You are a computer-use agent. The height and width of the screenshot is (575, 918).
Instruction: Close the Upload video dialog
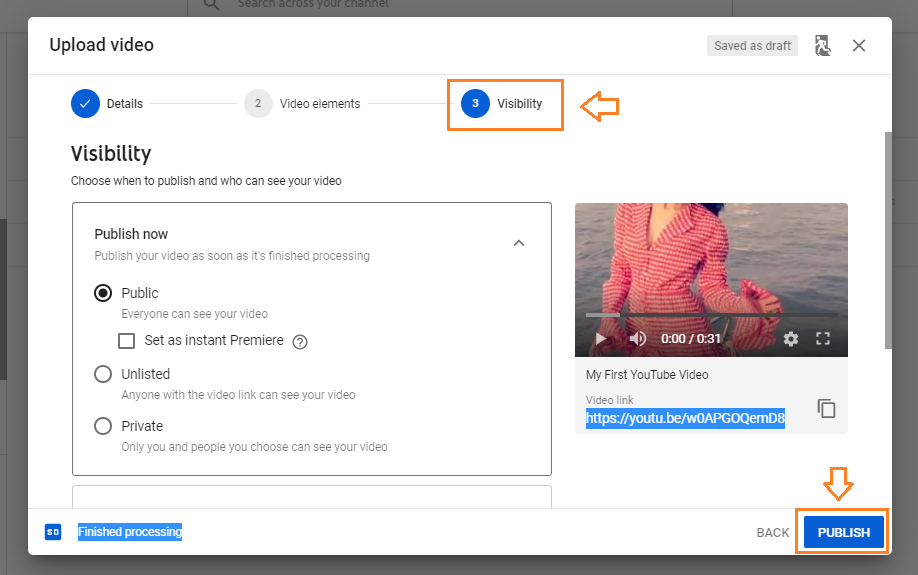pyautogui.click(x=859, y=46)
